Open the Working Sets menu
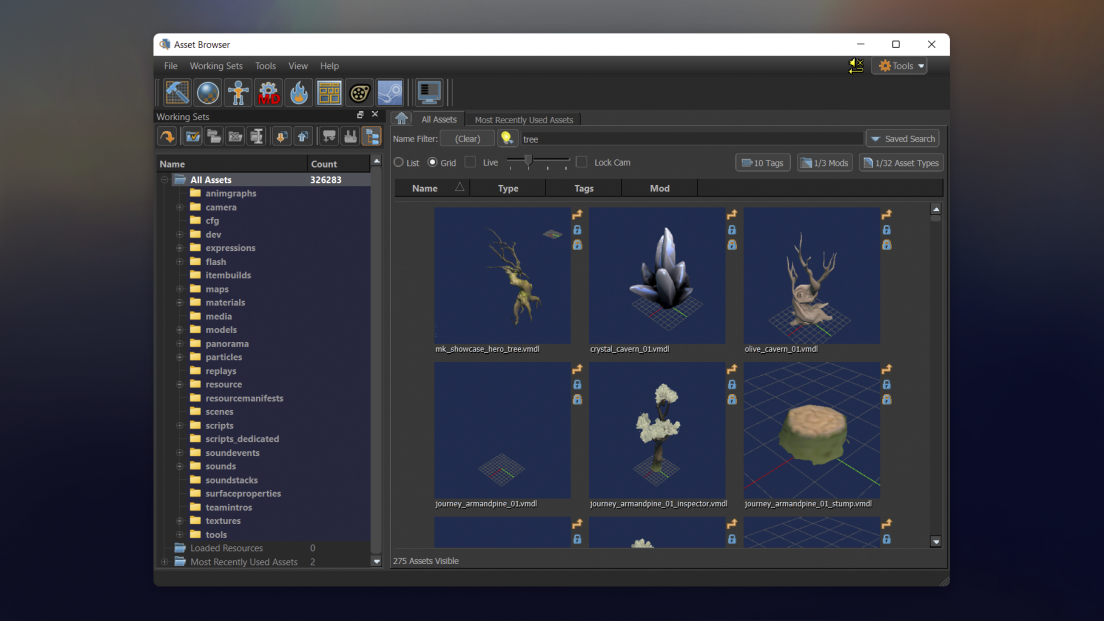The image size is (1104, 621). 216,65
